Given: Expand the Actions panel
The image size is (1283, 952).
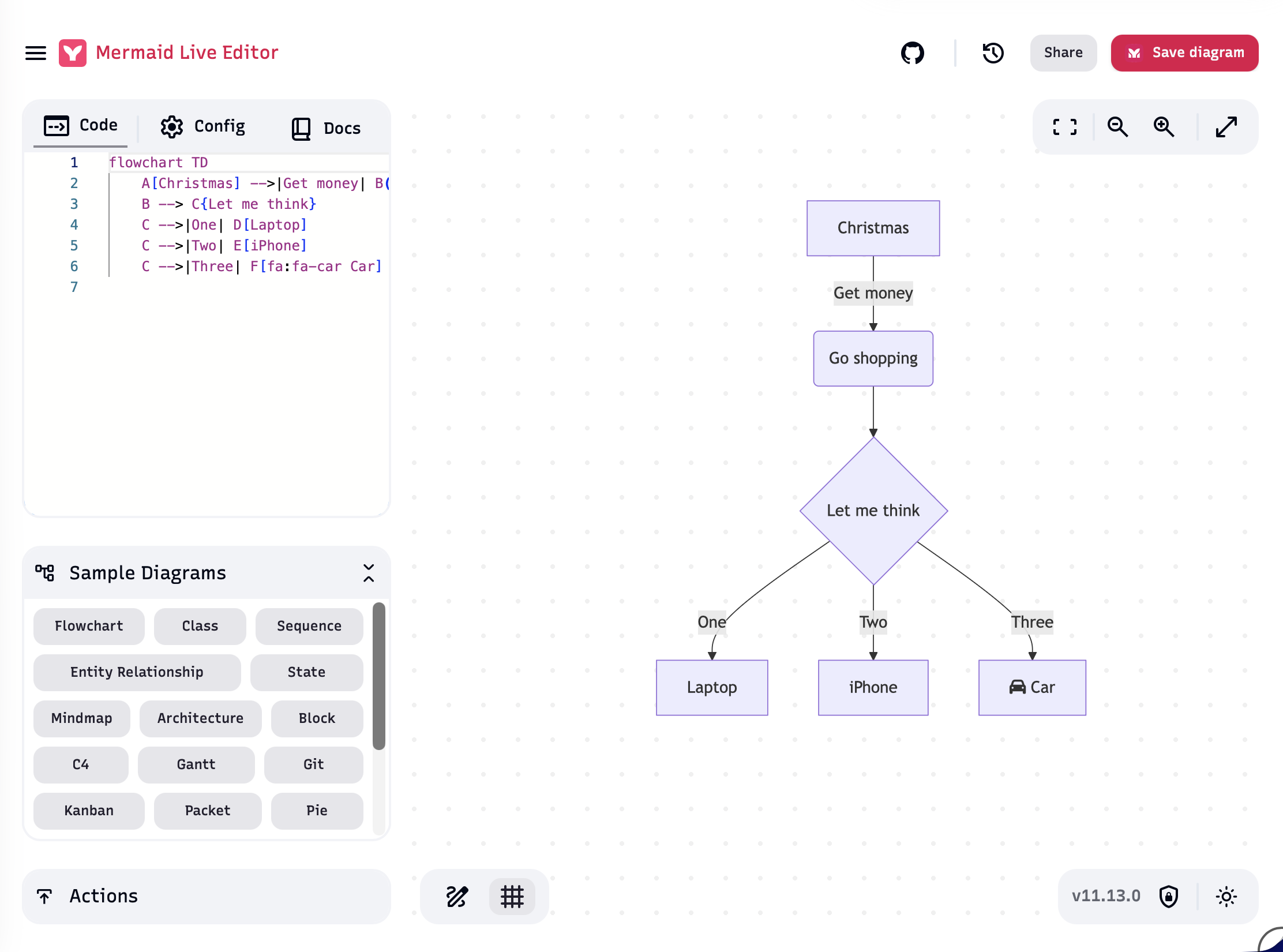Looking at the screenshot, I should click(x=206, y=896).
